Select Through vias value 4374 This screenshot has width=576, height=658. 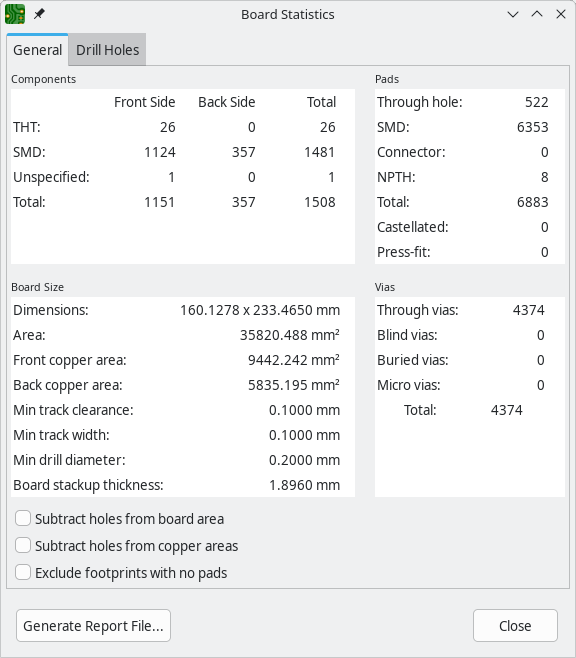point(529,310)
